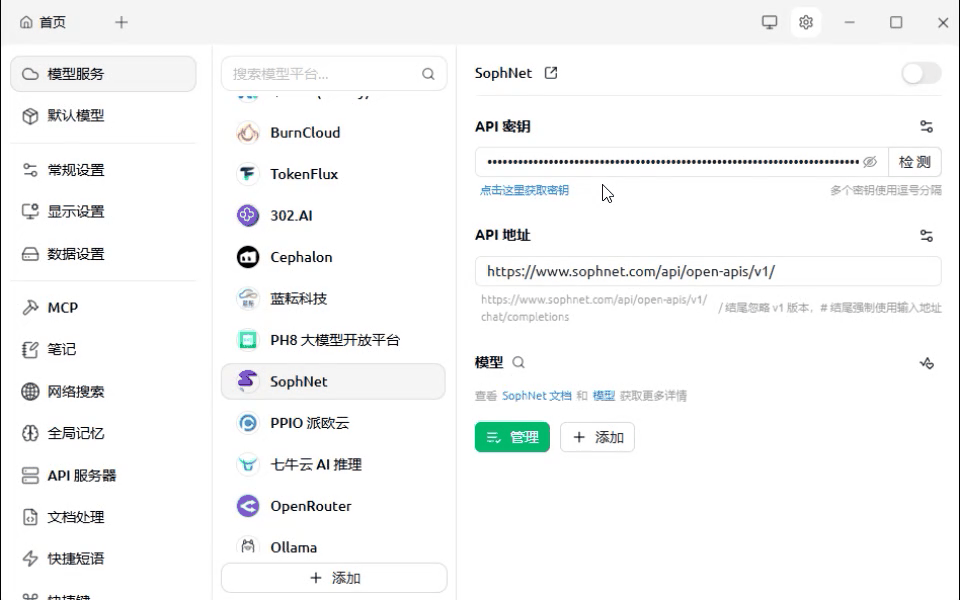960x600 pixels.
Task: Open SophNet external website link icon
Action: click(551, 73)
